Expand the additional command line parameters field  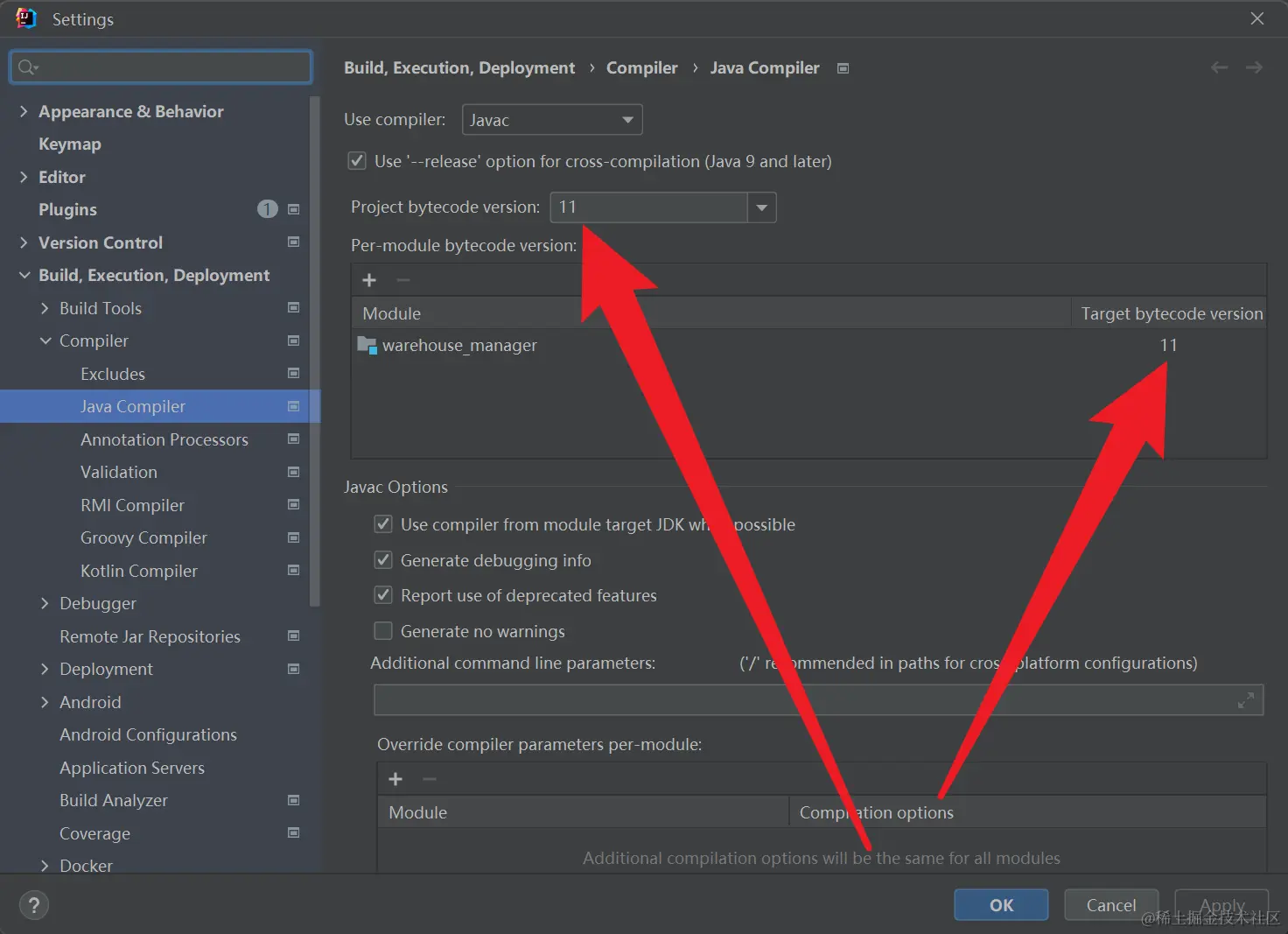click(x=1246, y=700)
